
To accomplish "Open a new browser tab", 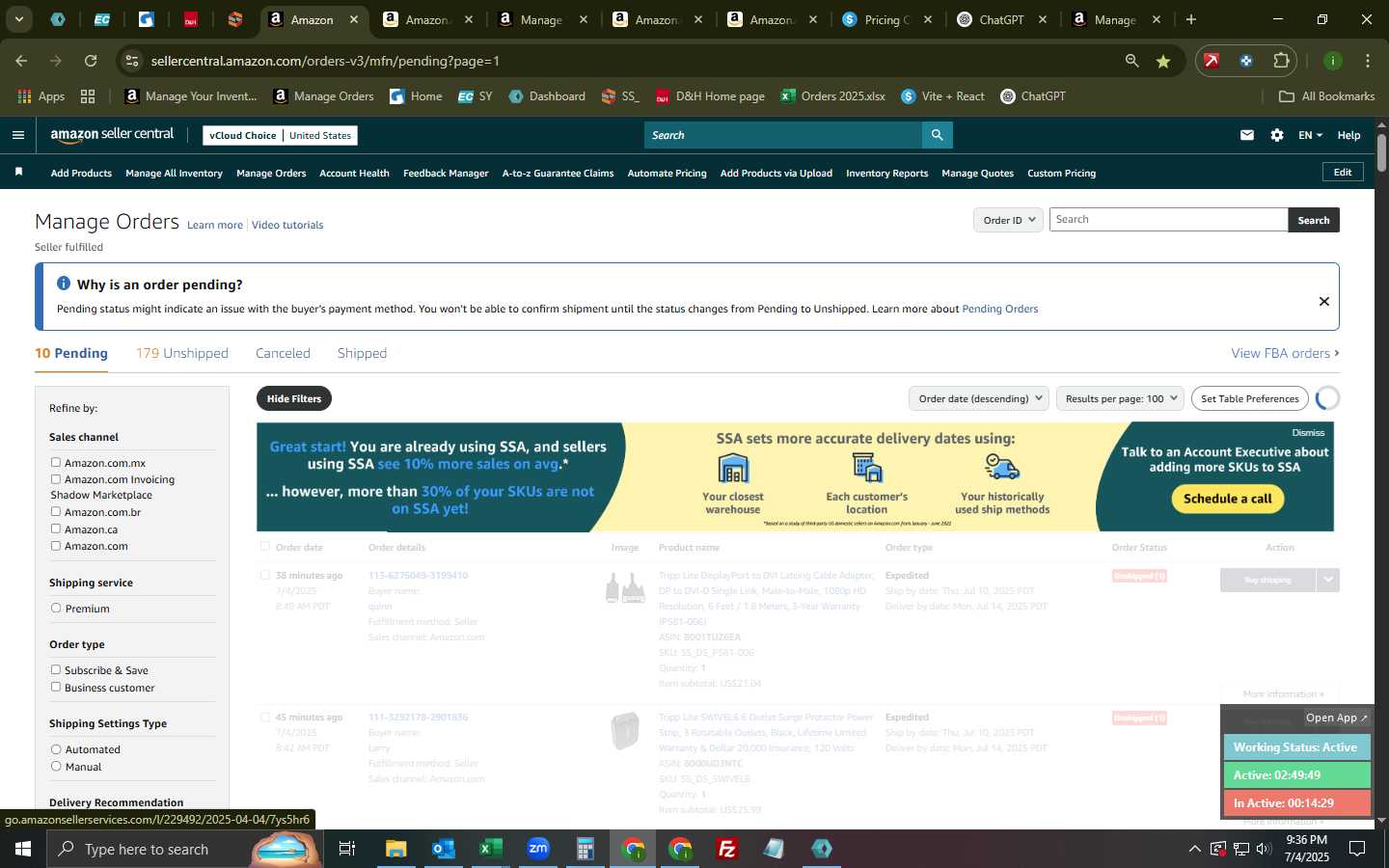I will (x=1191, y=19).
